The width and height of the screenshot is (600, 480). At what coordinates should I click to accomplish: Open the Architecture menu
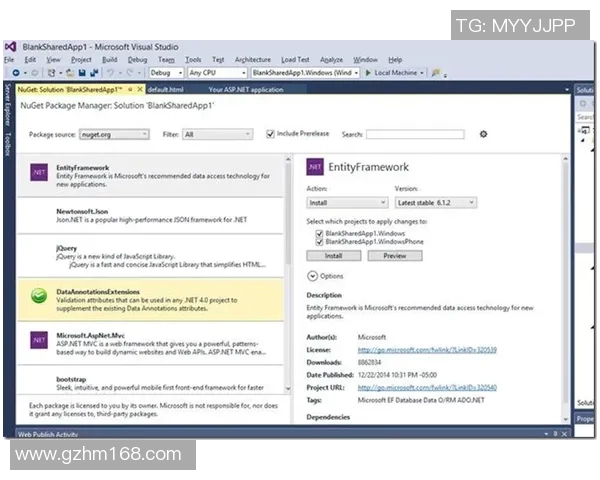[x=253, y=60]
